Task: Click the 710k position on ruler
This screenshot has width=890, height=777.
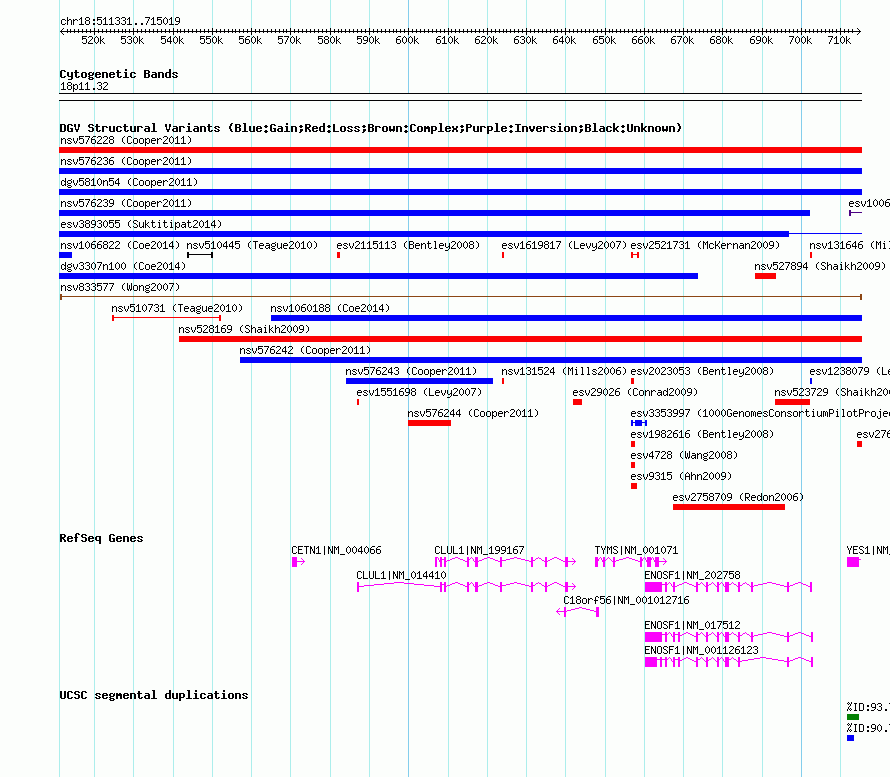Action: pyautogui.click(x=839, y=40)
